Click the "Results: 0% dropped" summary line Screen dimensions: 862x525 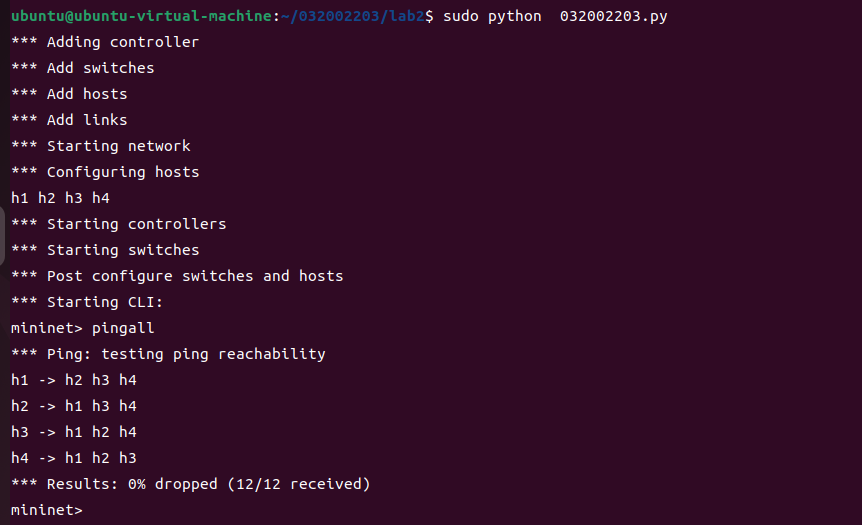pyautogui.click(x=190, y=484)
